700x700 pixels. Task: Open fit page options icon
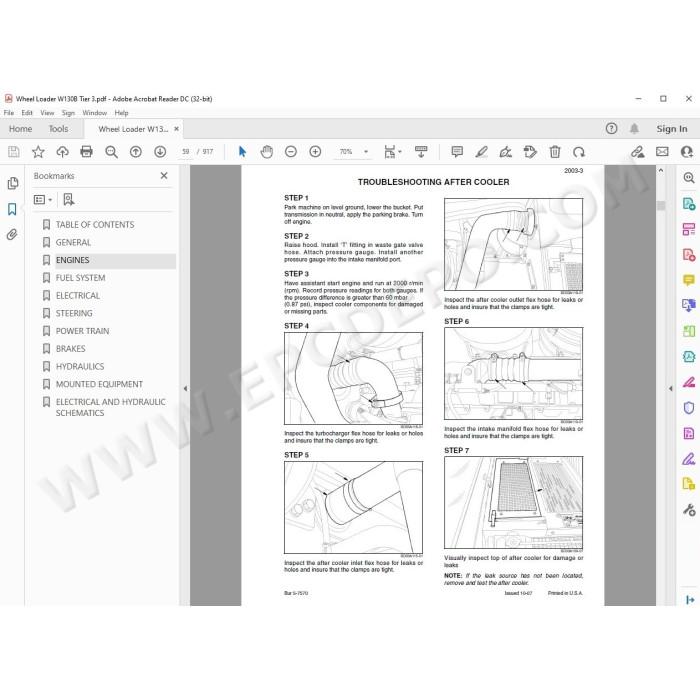[392, 152]
